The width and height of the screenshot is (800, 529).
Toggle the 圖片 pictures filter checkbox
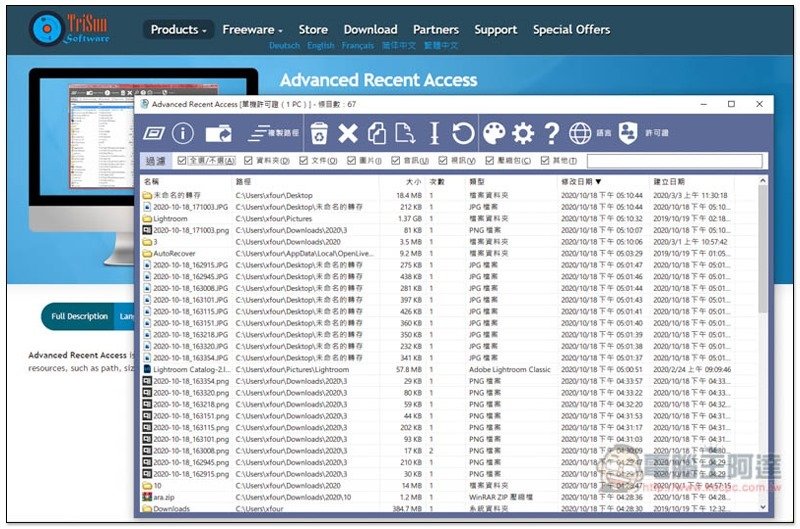(353, 161)
